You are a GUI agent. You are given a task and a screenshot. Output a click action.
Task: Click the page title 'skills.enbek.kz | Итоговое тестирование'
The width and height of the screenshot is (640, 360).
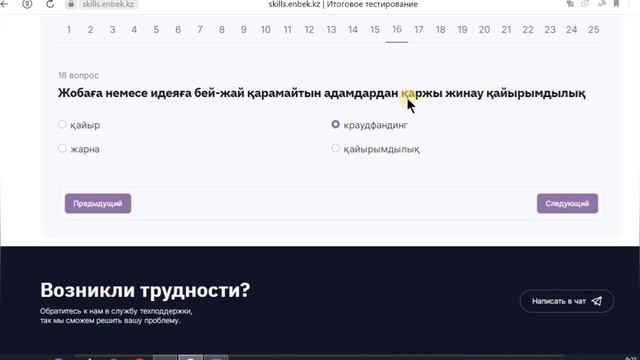[x=343, y=4]
